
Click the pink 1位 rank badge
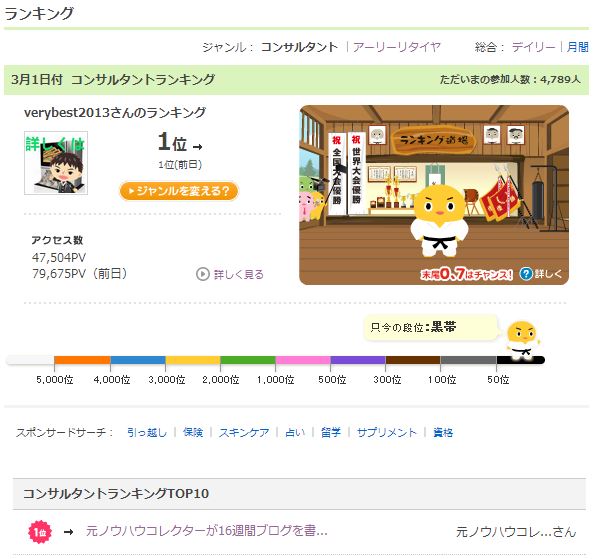(40, 532)
